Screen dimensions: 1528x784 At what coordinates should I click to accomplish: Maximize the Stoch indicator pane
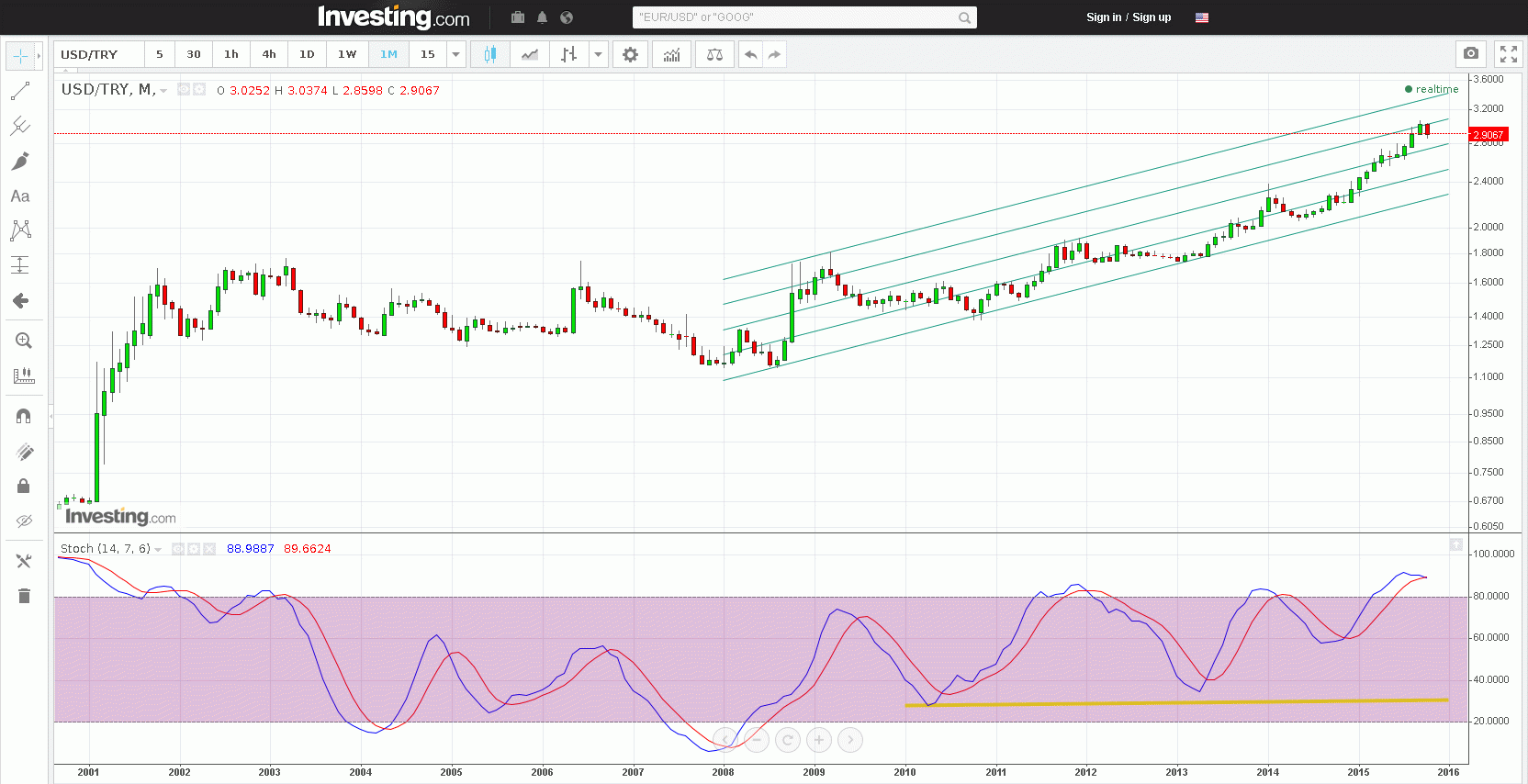point(1455,545)
